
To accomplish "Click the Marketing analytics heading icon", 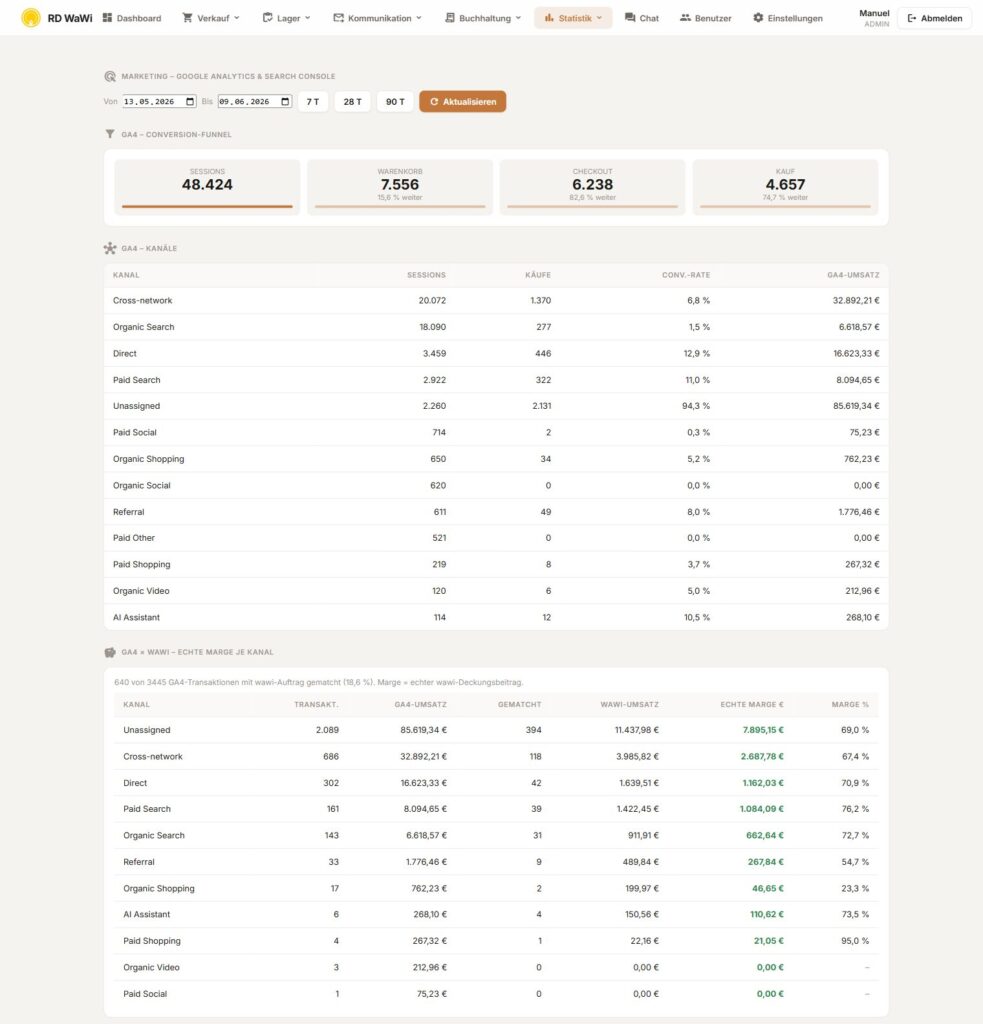I will [x=110, y=76].
